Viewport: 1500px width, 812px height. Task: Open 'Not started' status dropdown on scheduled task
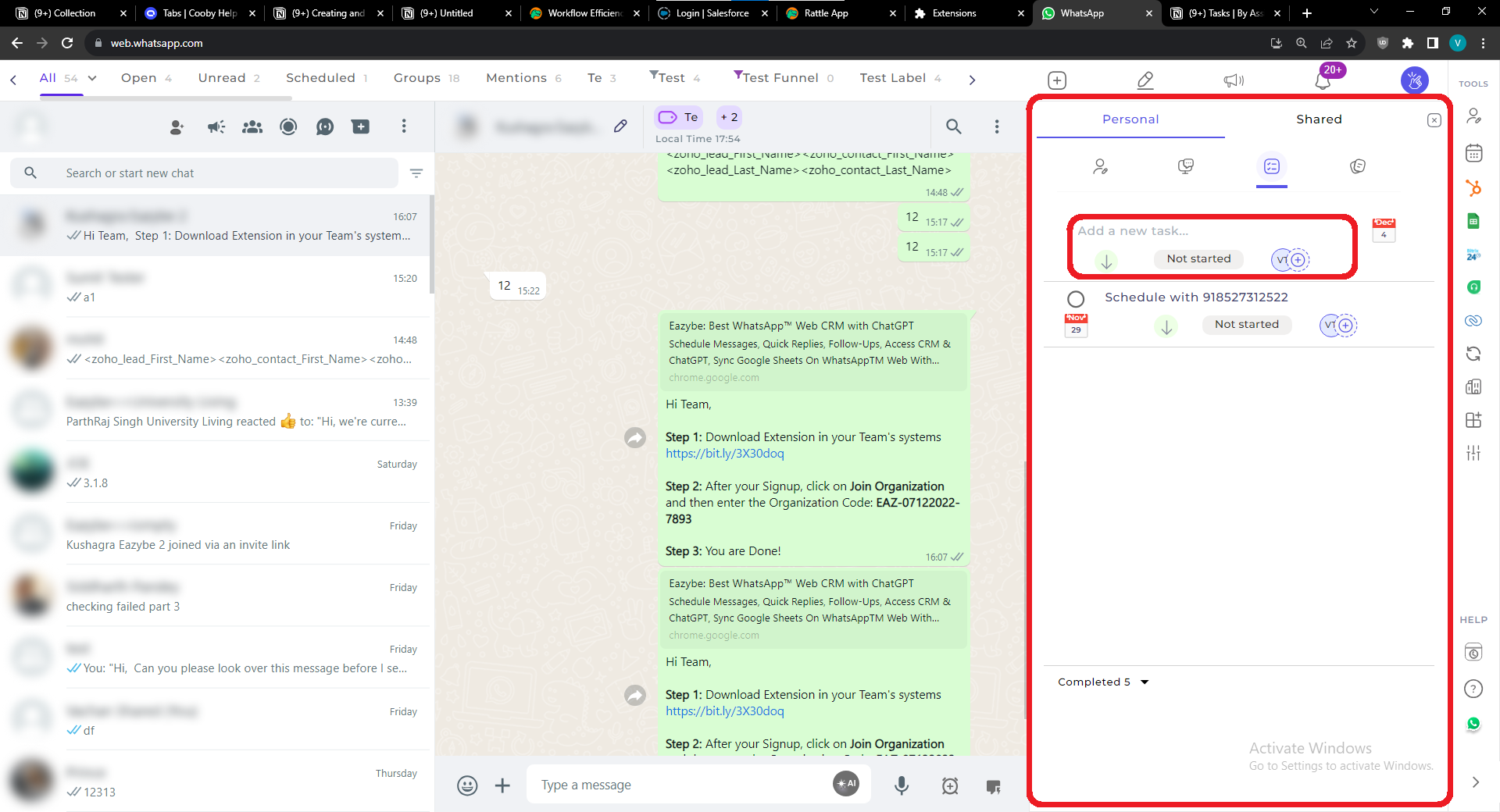pos(1247,325)
